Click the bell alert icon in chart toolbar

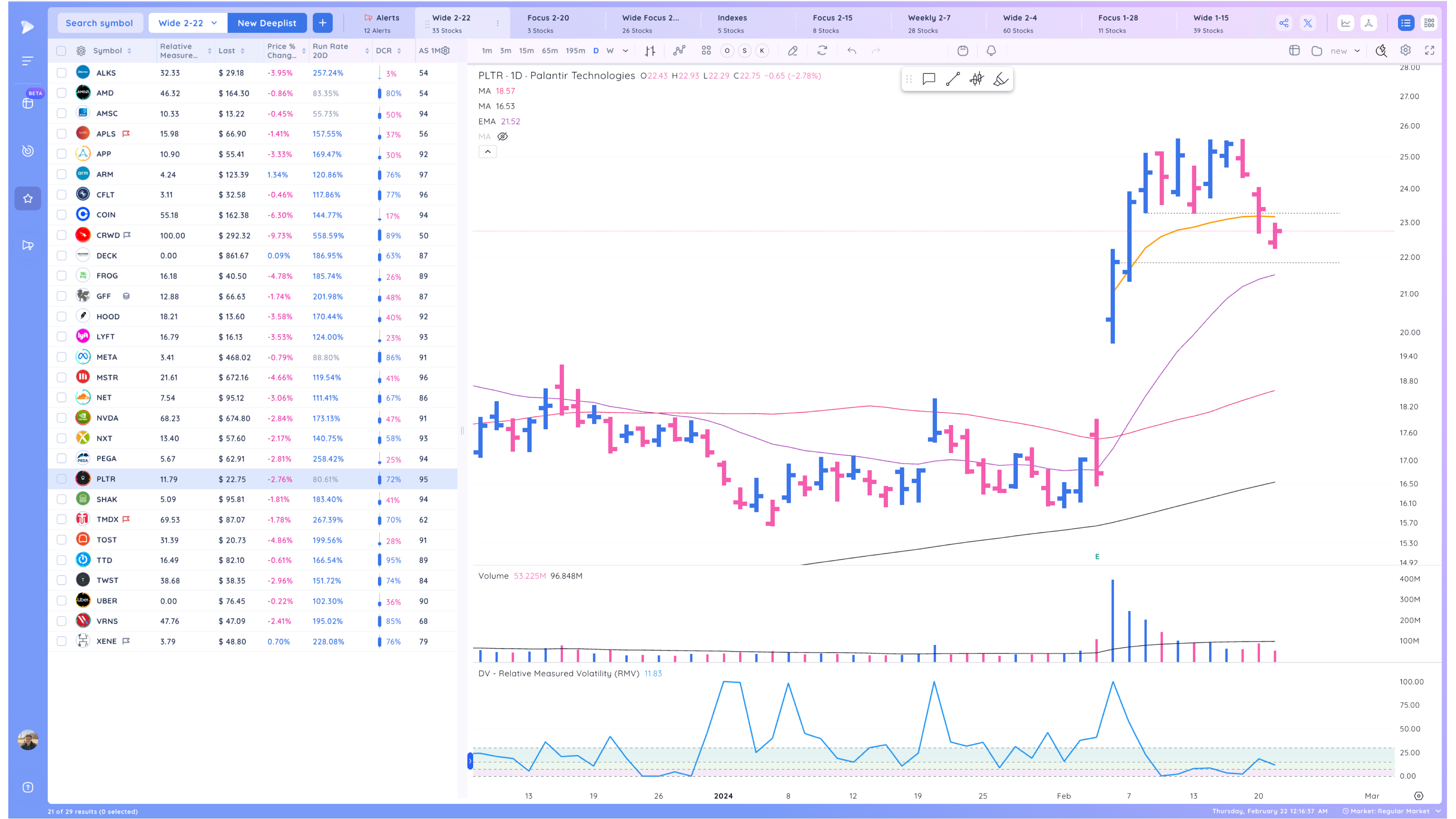[x=991, y=50]
